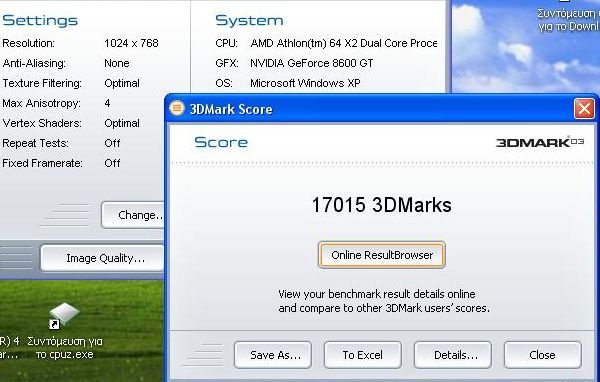Click the 3DMark Score title bar icon
The width and height of the screenshot is (600, 382).
177,108
